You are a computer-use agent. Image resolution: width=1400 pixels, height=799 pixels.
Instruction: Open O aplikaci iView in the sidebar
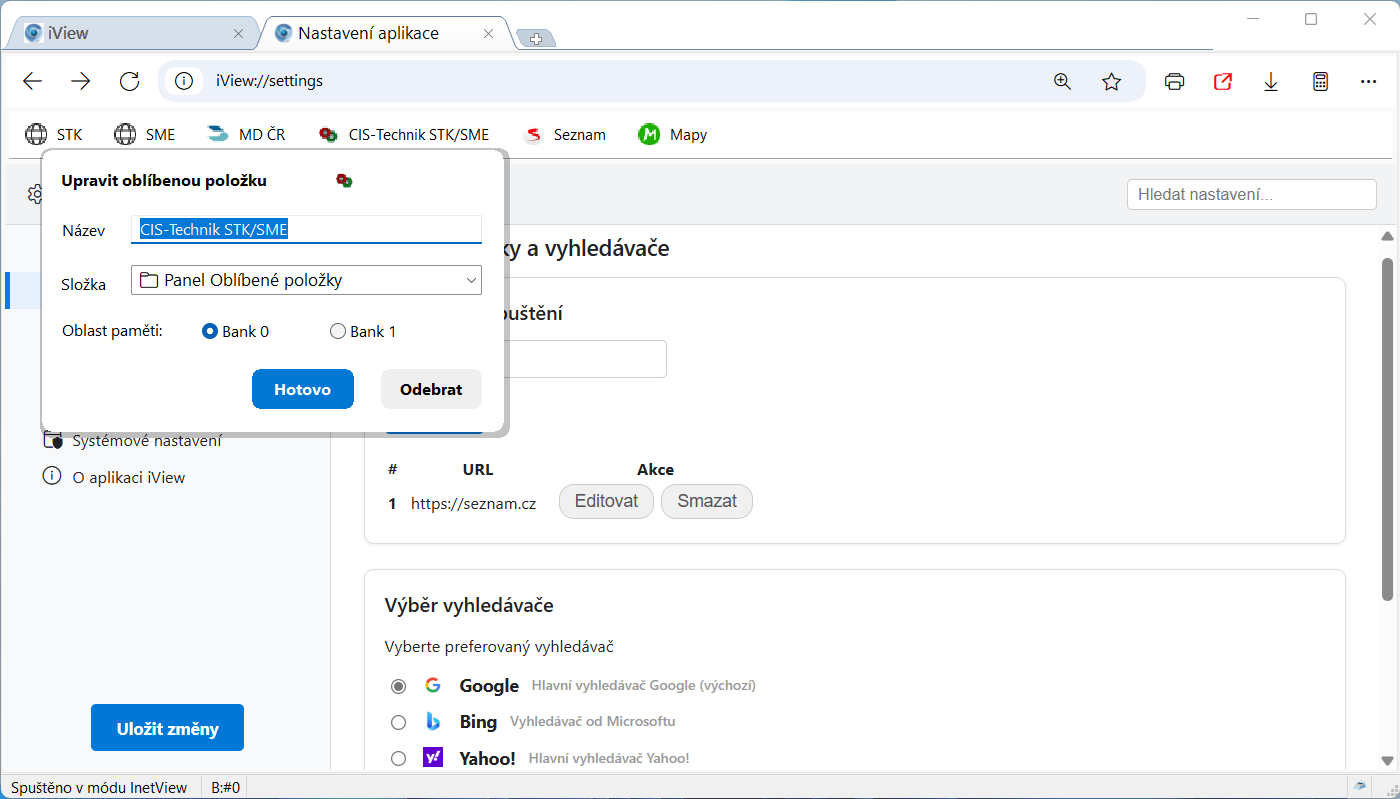click(x=114, y=477)
